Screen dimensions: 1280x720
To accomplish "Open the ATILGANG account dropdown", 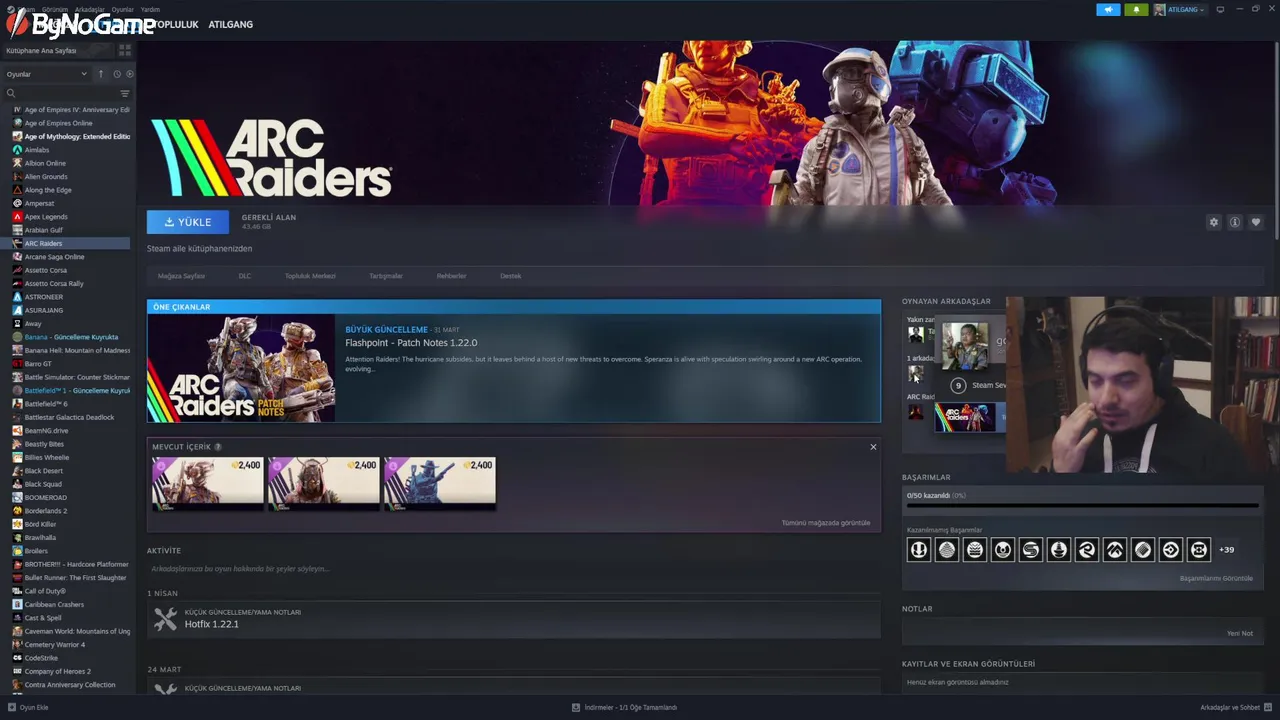I will tap(1180, 9).
